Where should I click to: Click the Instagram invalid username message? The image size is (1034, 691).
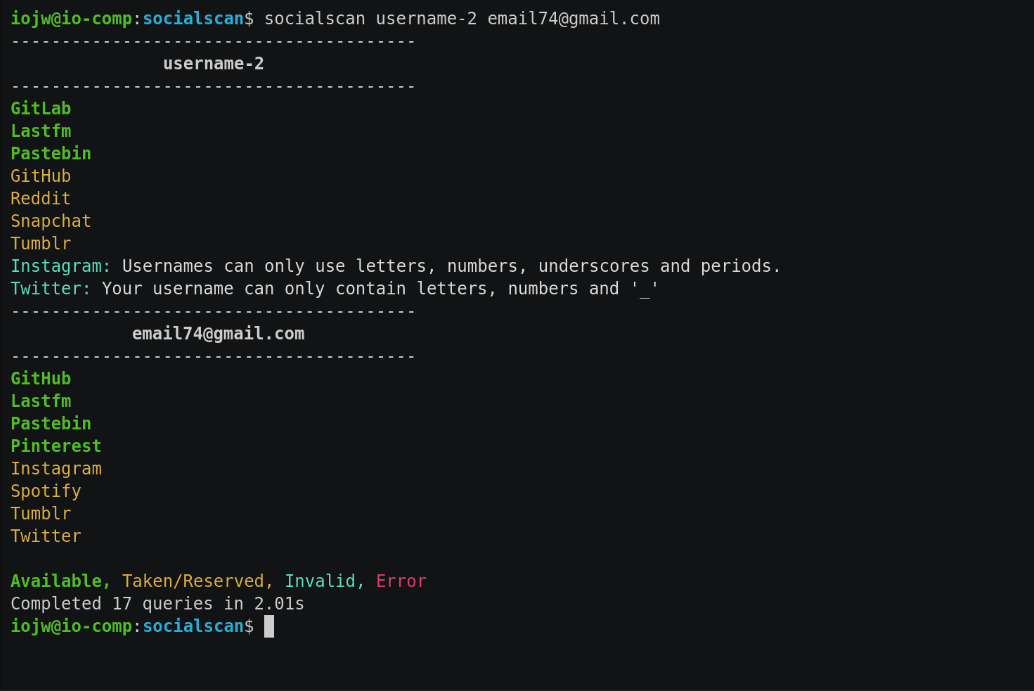click(396, 266)
